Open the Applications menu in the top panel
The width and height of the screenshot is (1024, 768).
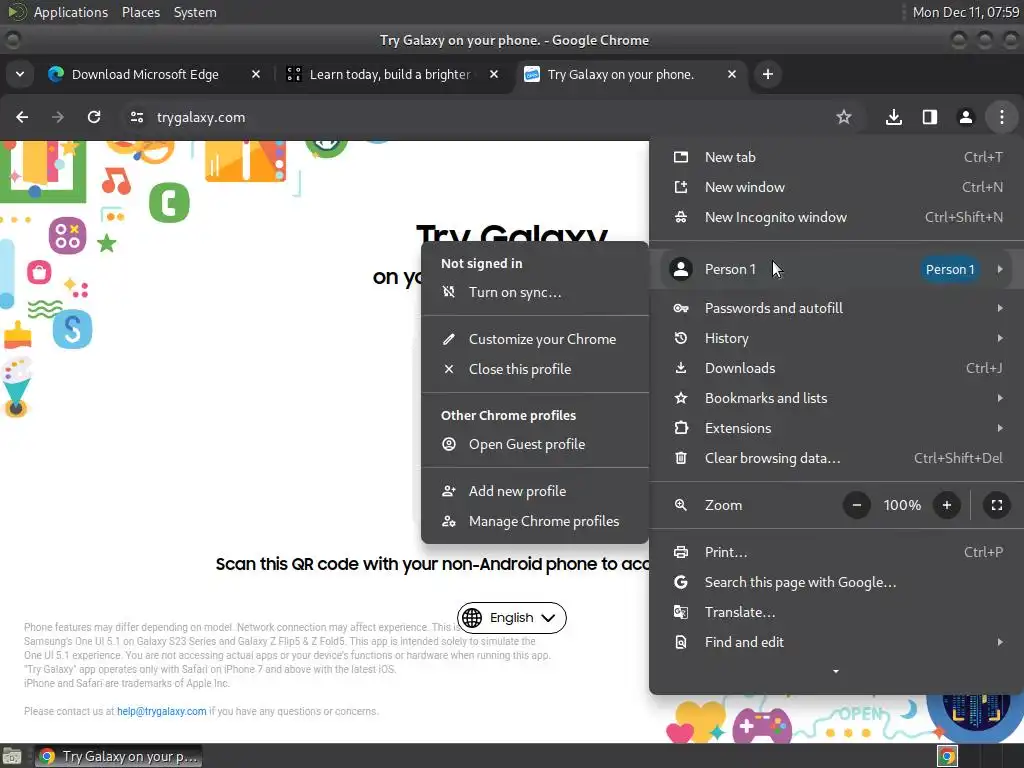71,12
